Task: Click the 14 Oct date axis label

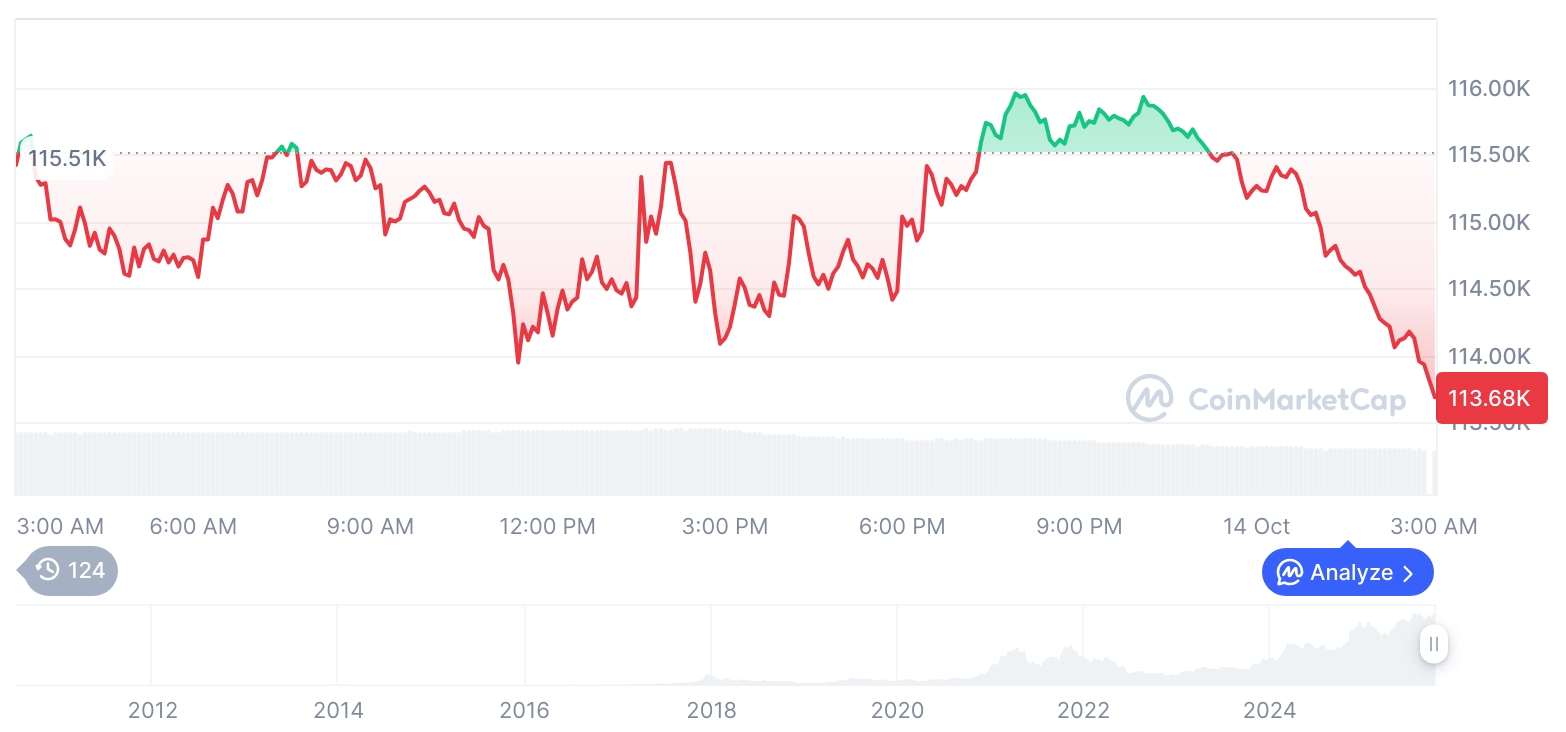Action: (x=1256, y=526)
